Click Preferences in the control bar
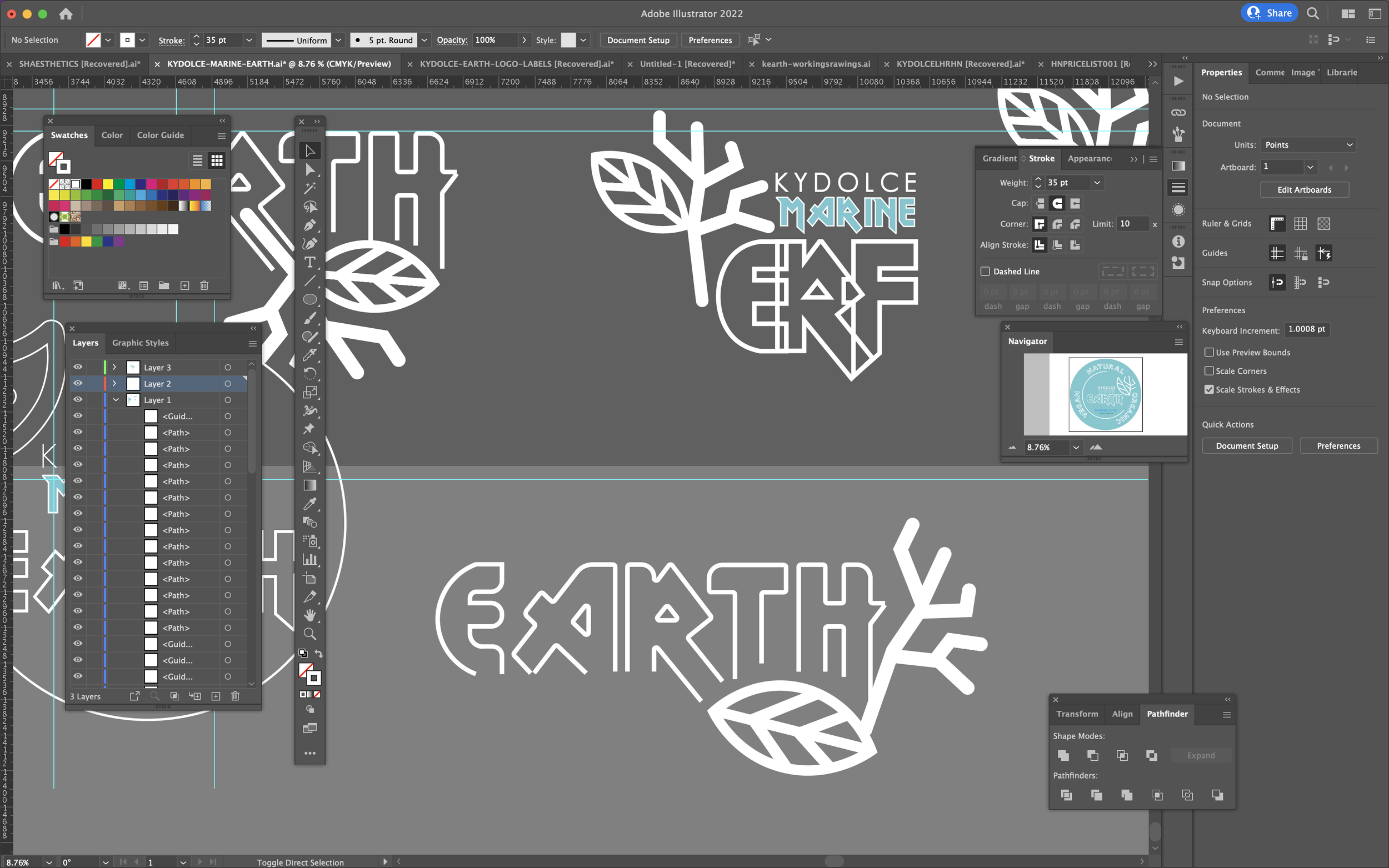1389x868 pixels. click(x=710, y=40)
